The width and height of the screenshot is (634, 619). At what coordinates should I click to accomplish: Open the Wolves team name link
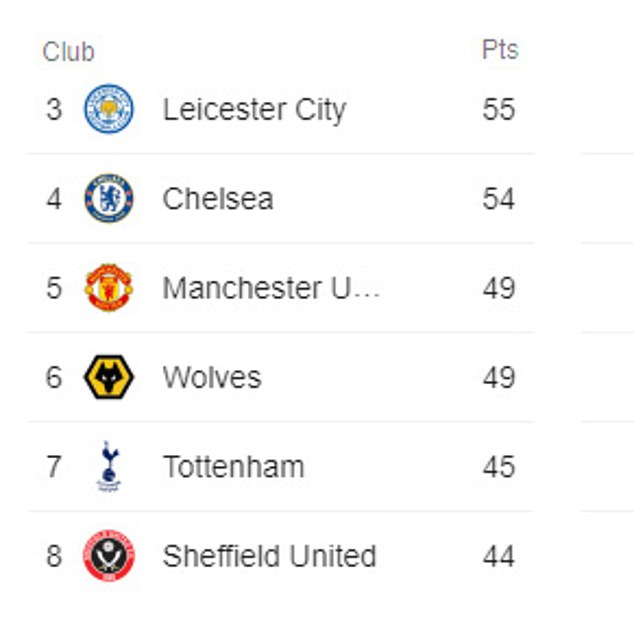click(212, 378)
